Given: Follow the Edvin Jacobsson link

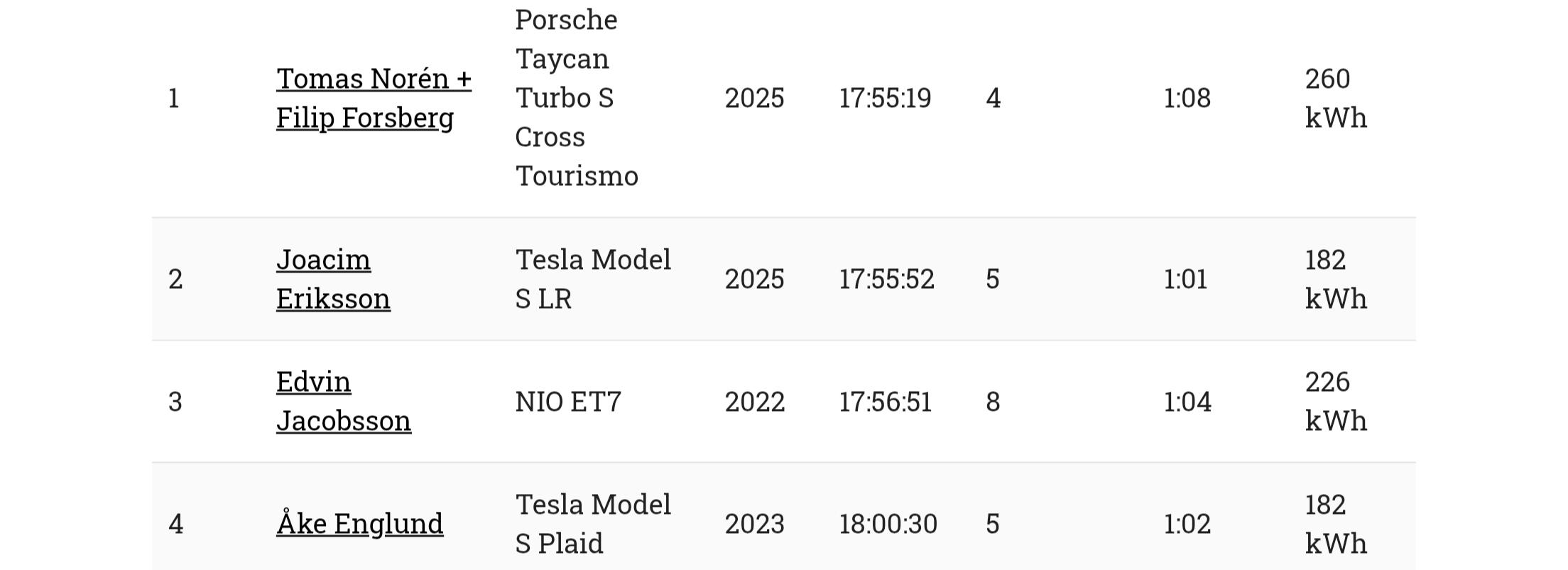Looking at the screenshot, I should pyautogui.click(x=343, y=401).
